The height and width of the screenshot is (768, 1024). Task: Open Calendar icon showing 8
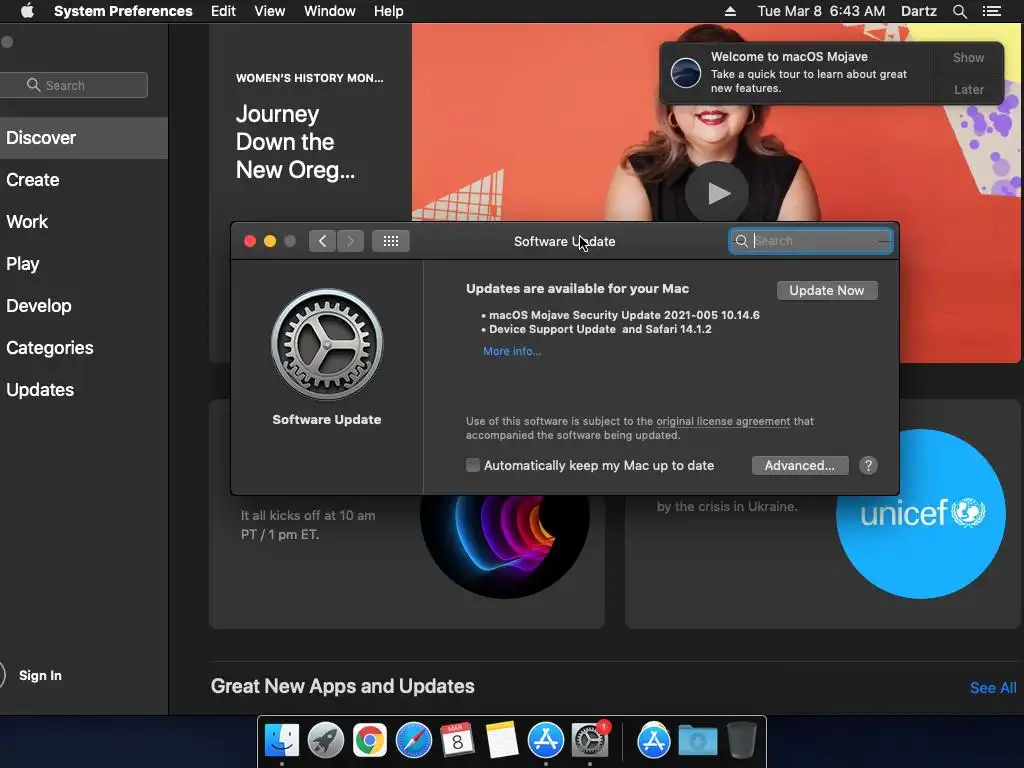[457, 741]
